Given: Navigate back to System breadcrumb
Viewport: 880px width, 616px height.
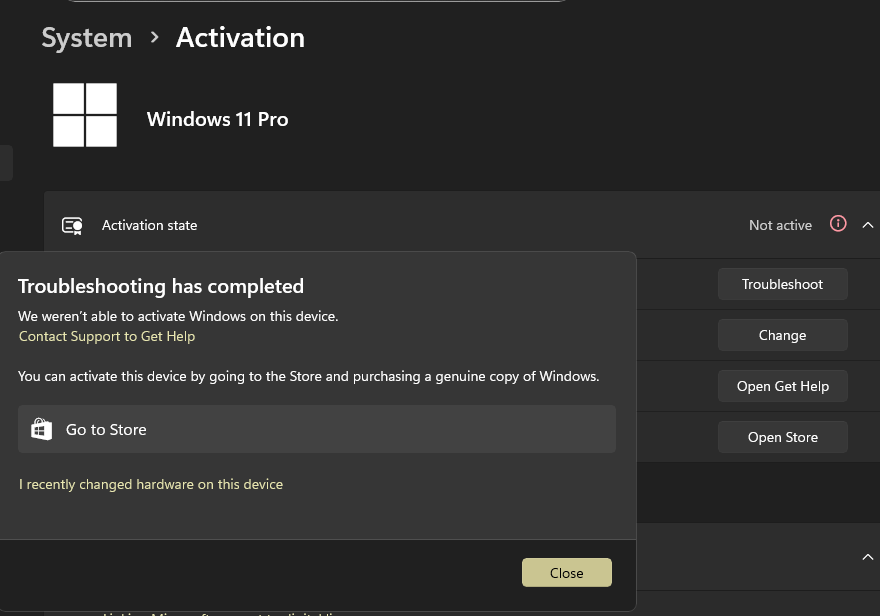Looking at the screenshot, I should [x=86, y=38].
